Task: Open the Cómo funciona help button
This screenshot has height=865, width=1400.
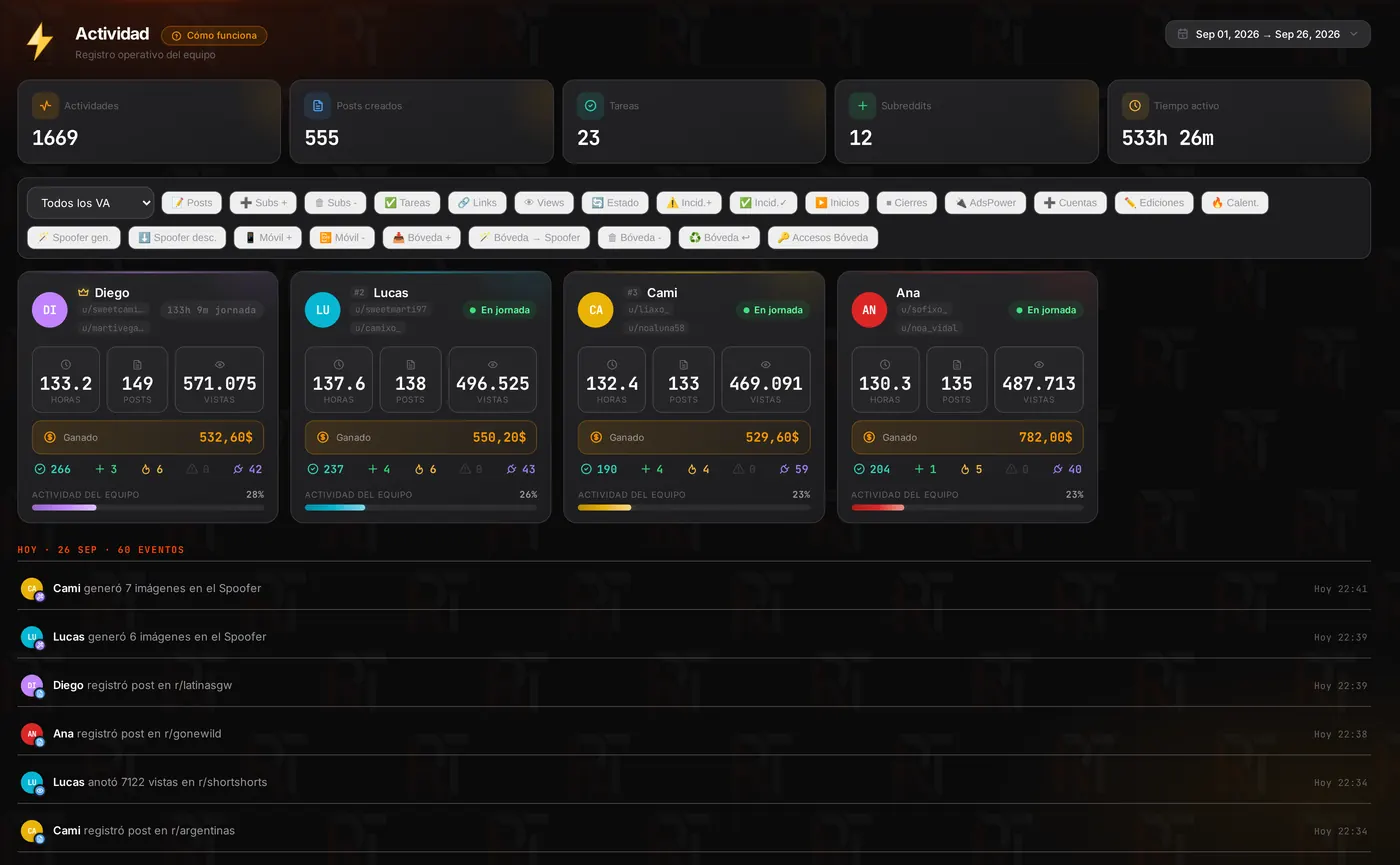Action: point(214,36)
